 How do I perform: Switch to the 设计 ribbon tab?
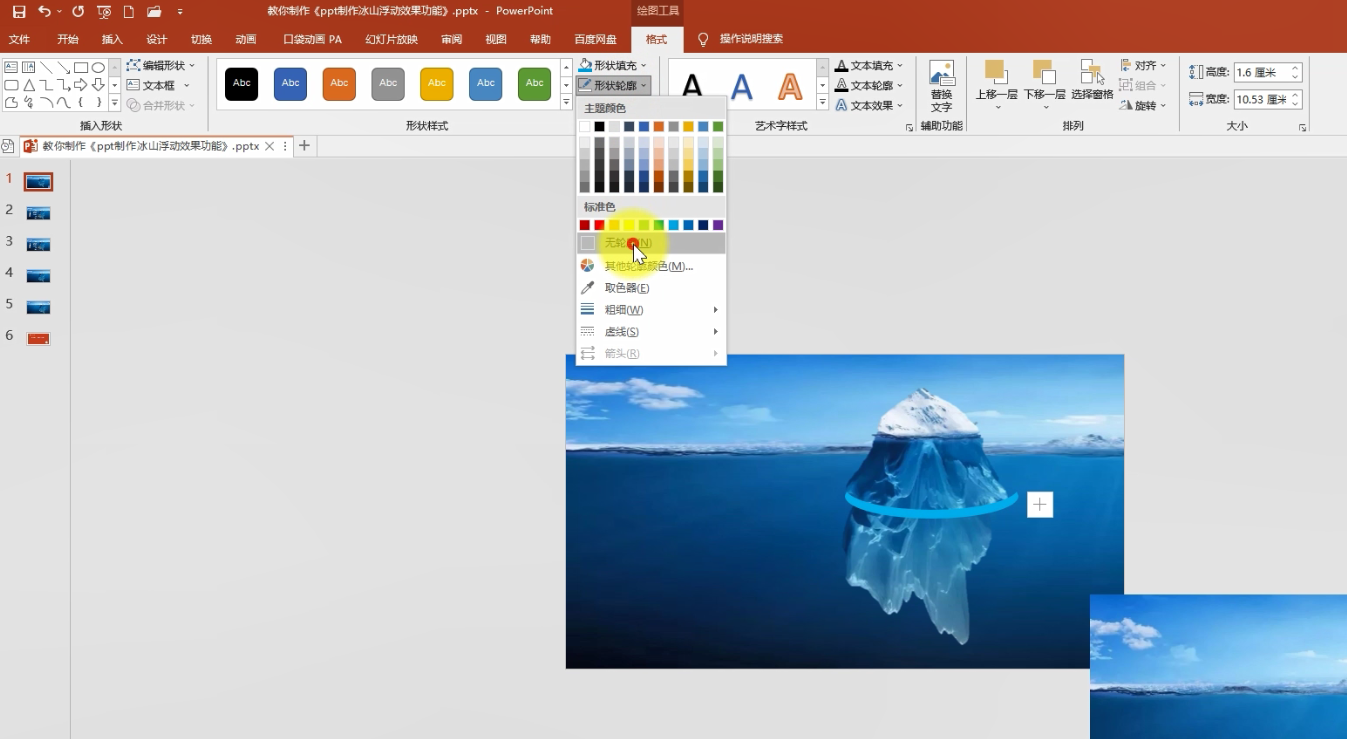point(157,39)
